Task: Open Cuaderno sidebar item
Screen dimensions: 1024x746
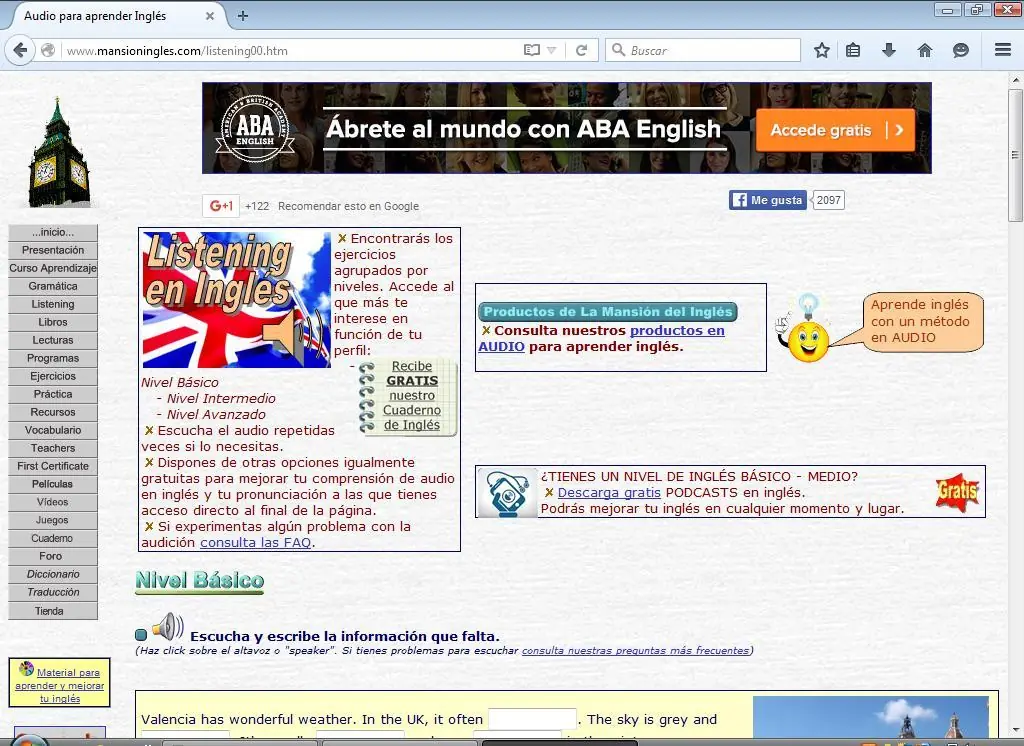Action: coord(53,538)
